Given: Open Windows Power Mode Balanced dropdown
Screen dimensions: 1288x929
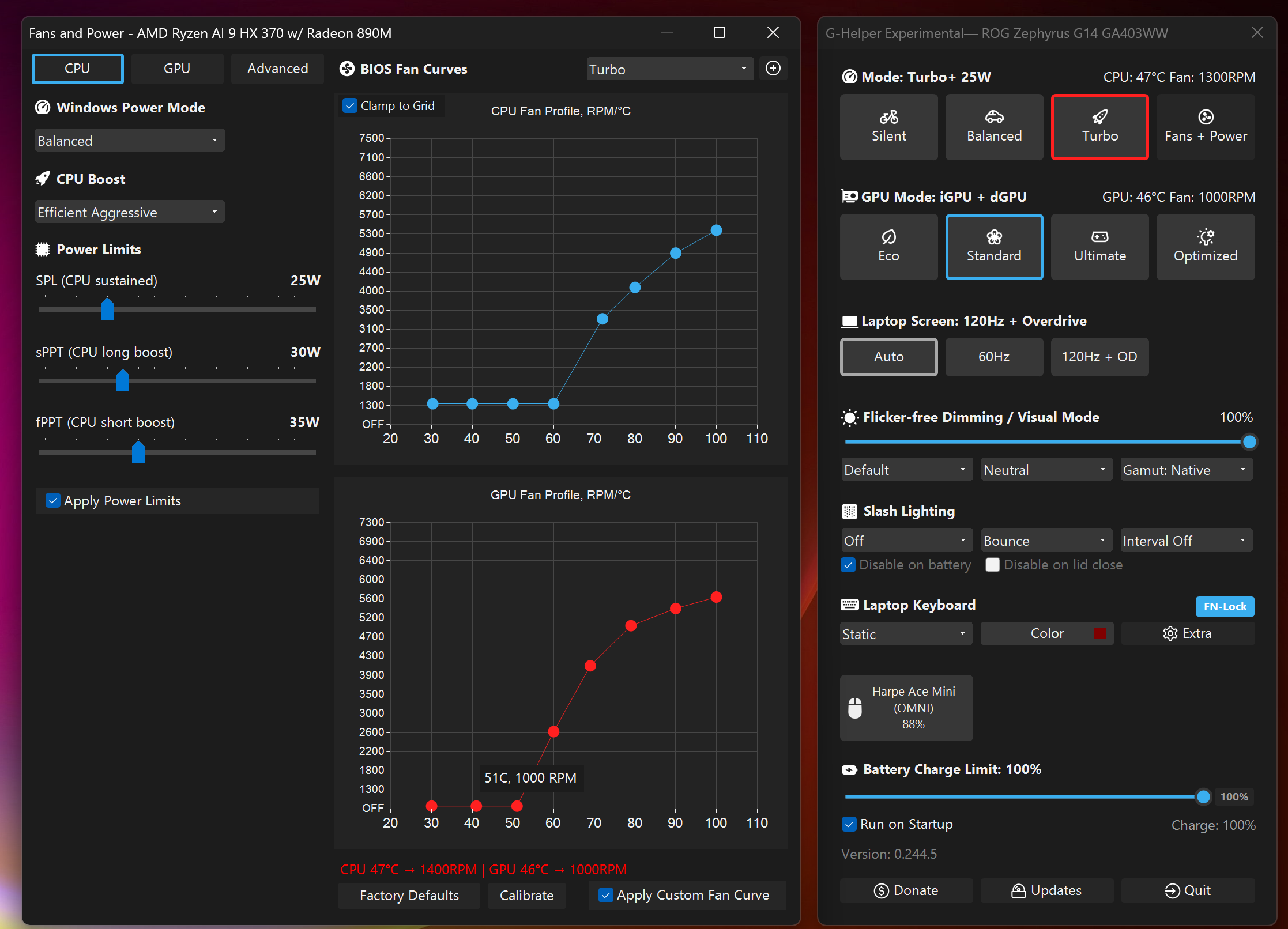Looking at the screenshot, I should point(130,141).
